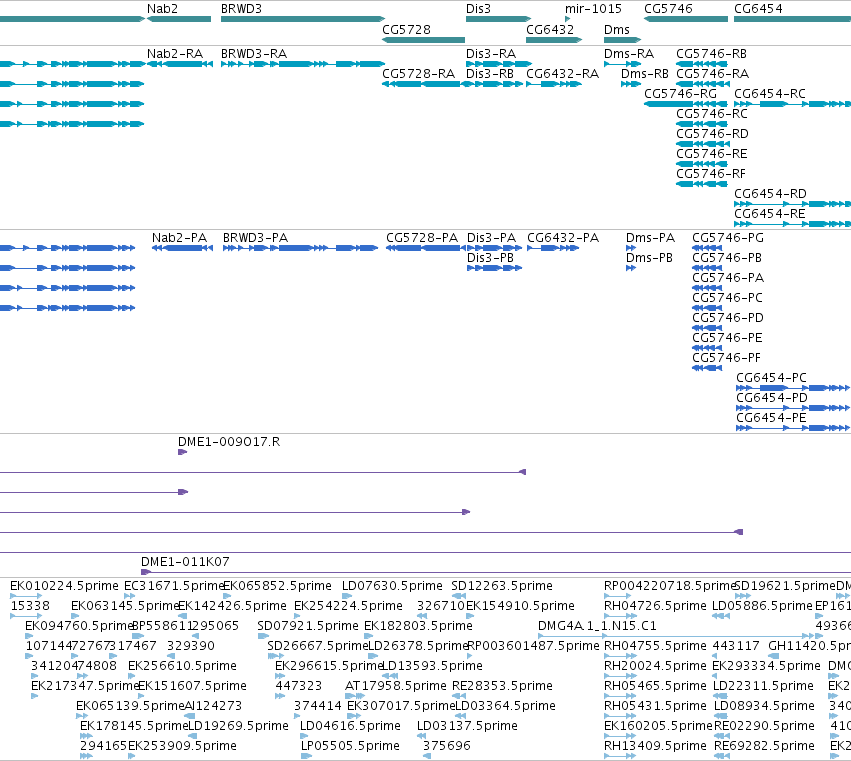Select the AT17958.5prime EST glyph
Viewport: 851px width, 761px height.
[355, 696]
